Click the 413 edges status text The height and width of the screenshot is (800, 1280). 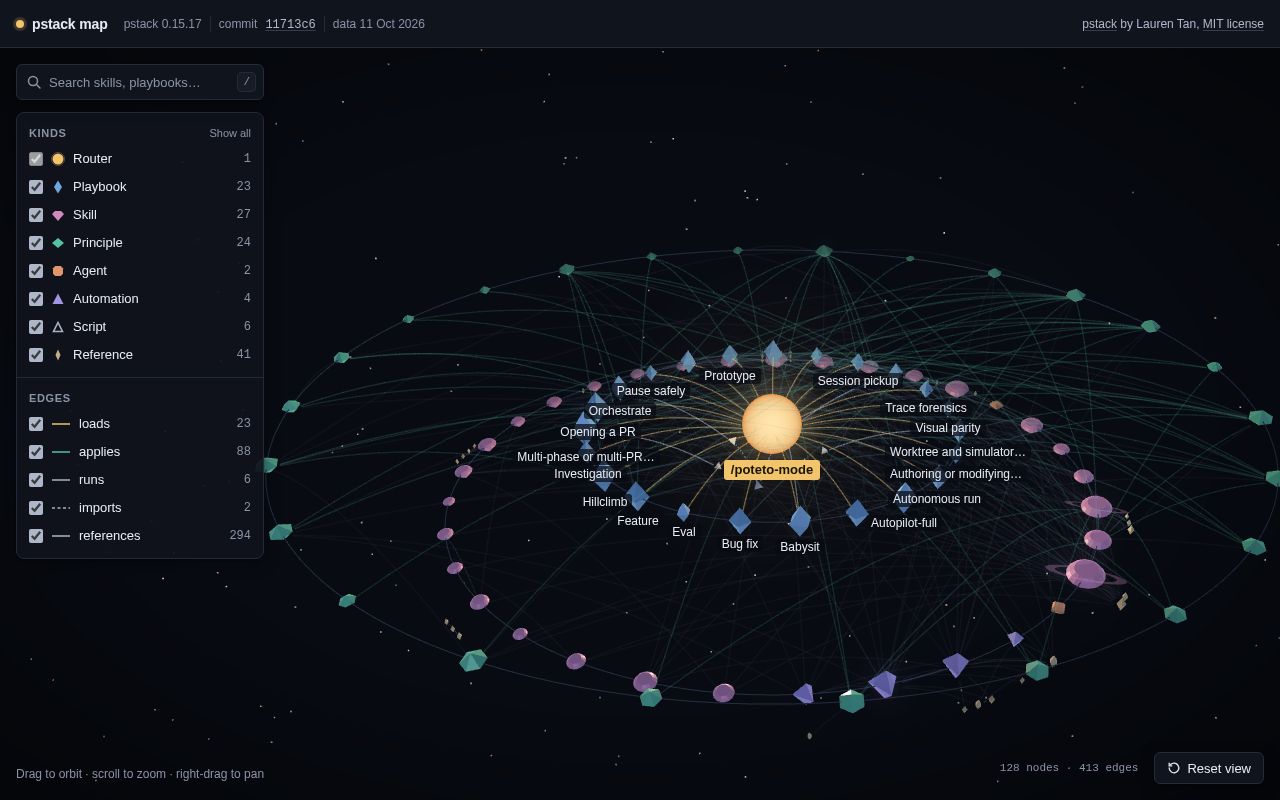pyautogui.click(x=1108, y=768)
